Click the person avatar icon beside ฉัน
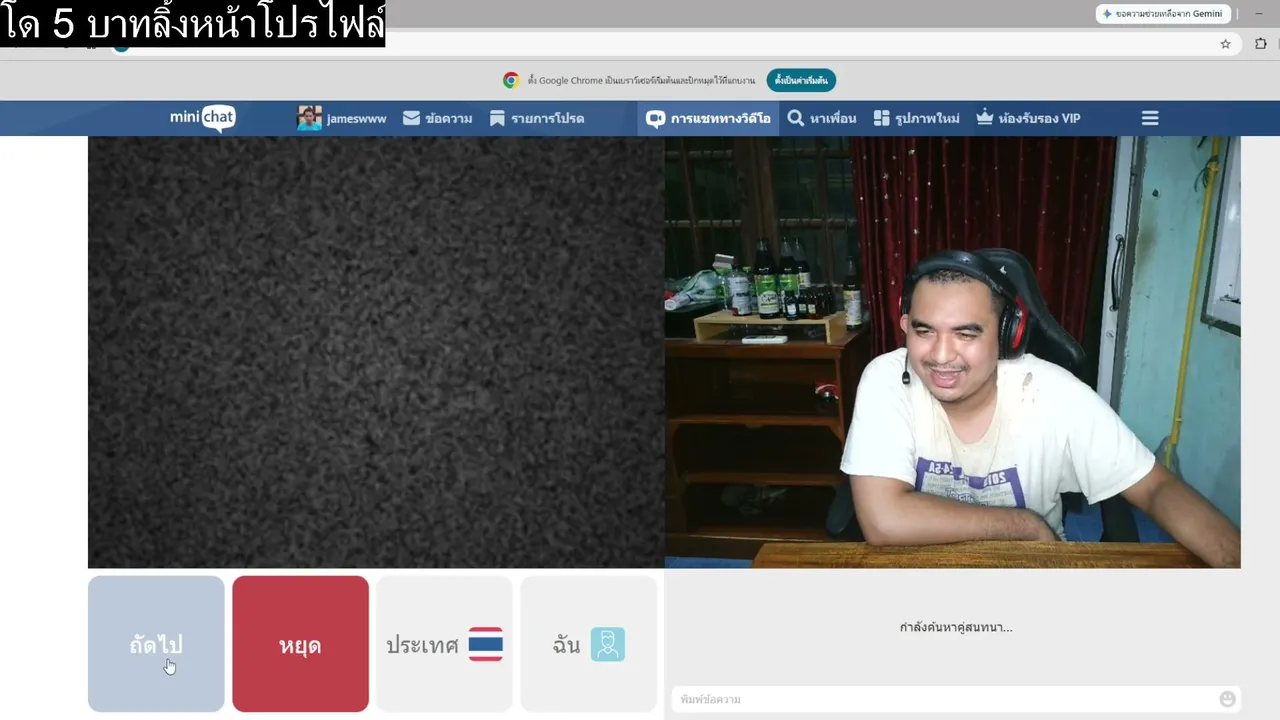 [x=607, y=644]
